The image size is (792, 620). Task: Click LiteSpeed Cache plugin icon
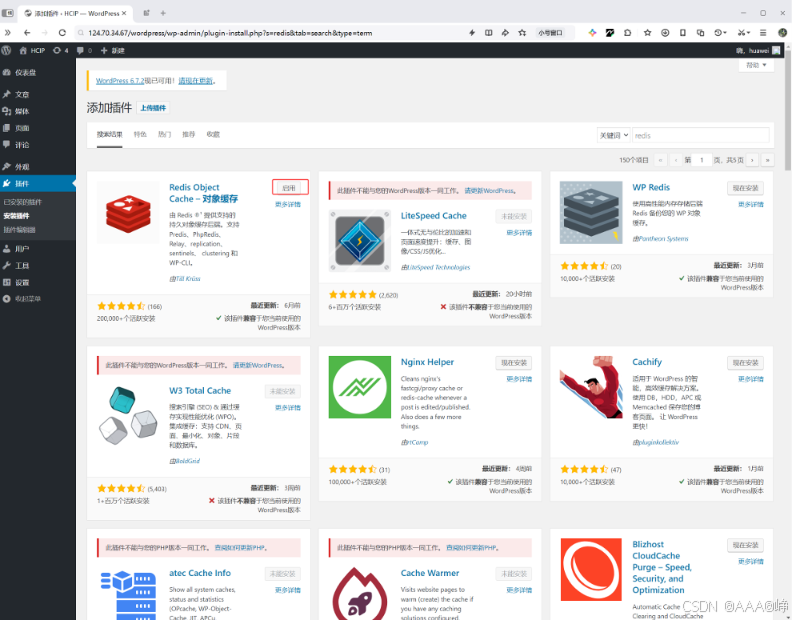[x=360, y=241]
